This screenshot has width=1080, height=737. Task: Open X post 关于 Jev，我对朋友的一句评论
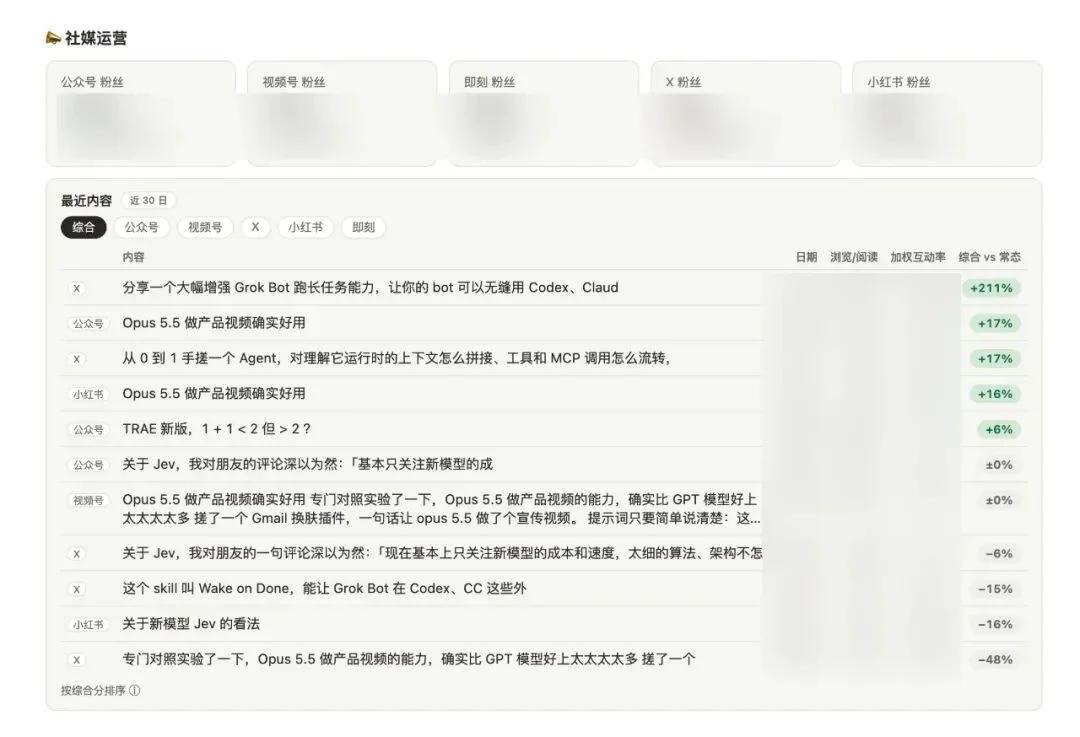tap(442, 553)
